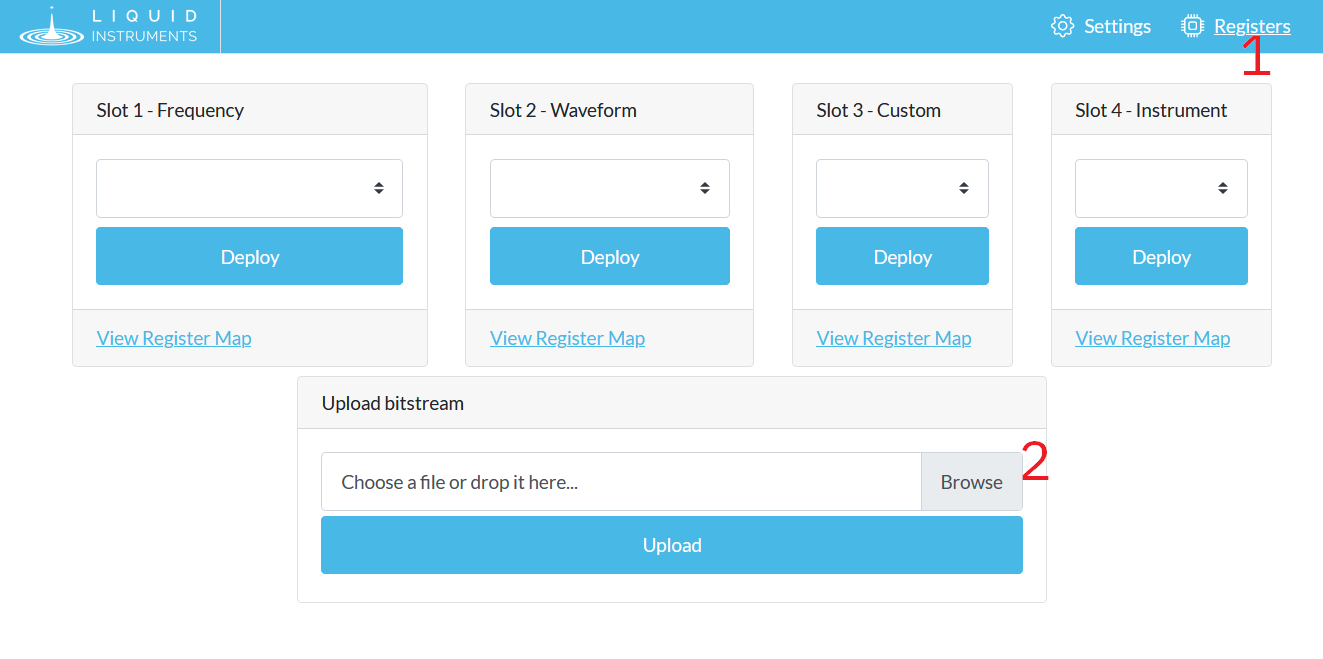
Task: View Register Map for Slot 1
Action: click(x=174, y=338)
